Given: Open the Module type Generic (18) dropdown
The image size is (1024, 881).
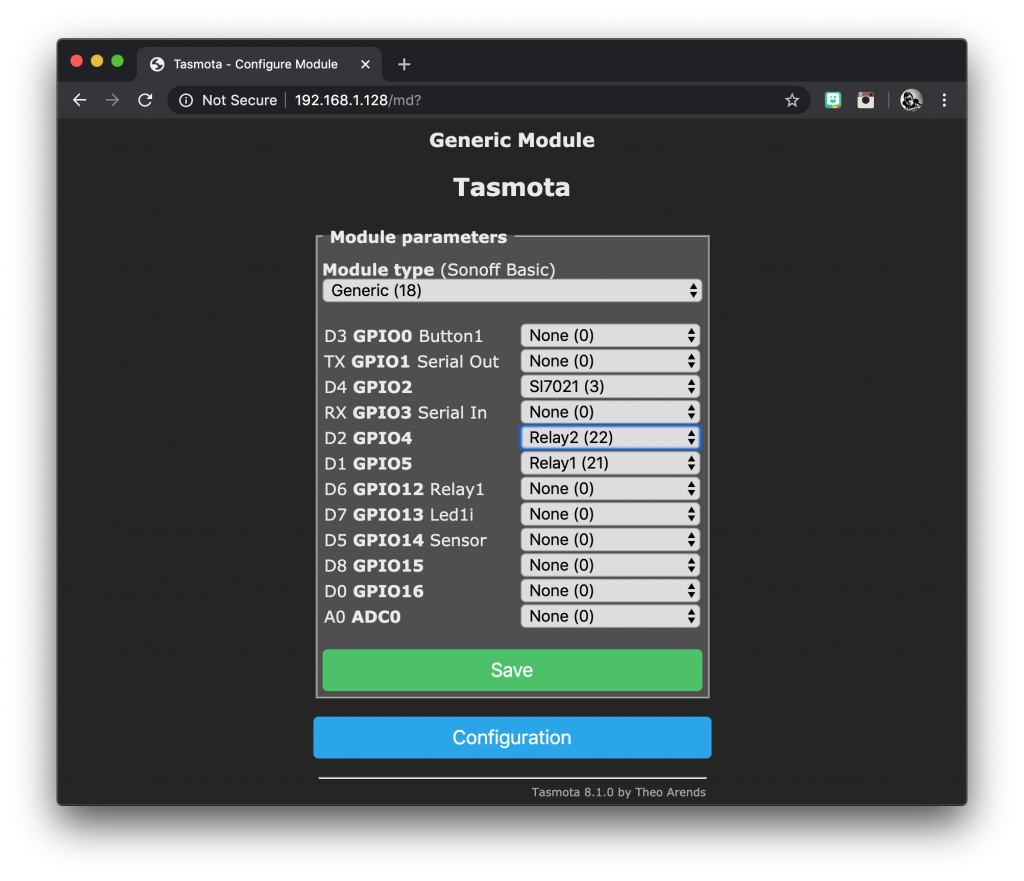Looking at the screenshot, I should tap(512, 291).
